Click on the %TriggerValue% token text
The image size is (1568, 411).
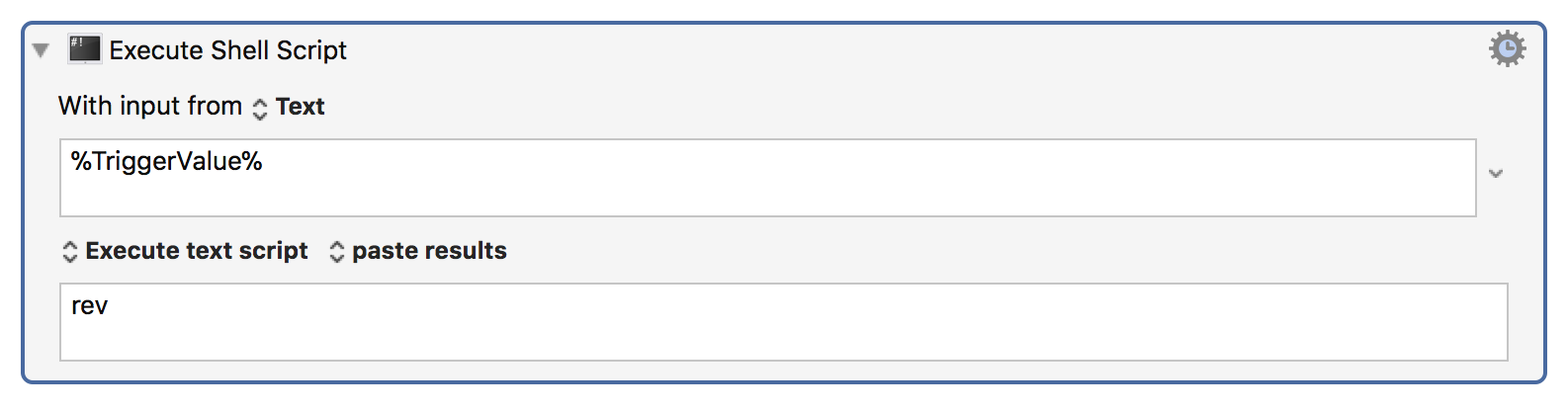coord(166,161)
